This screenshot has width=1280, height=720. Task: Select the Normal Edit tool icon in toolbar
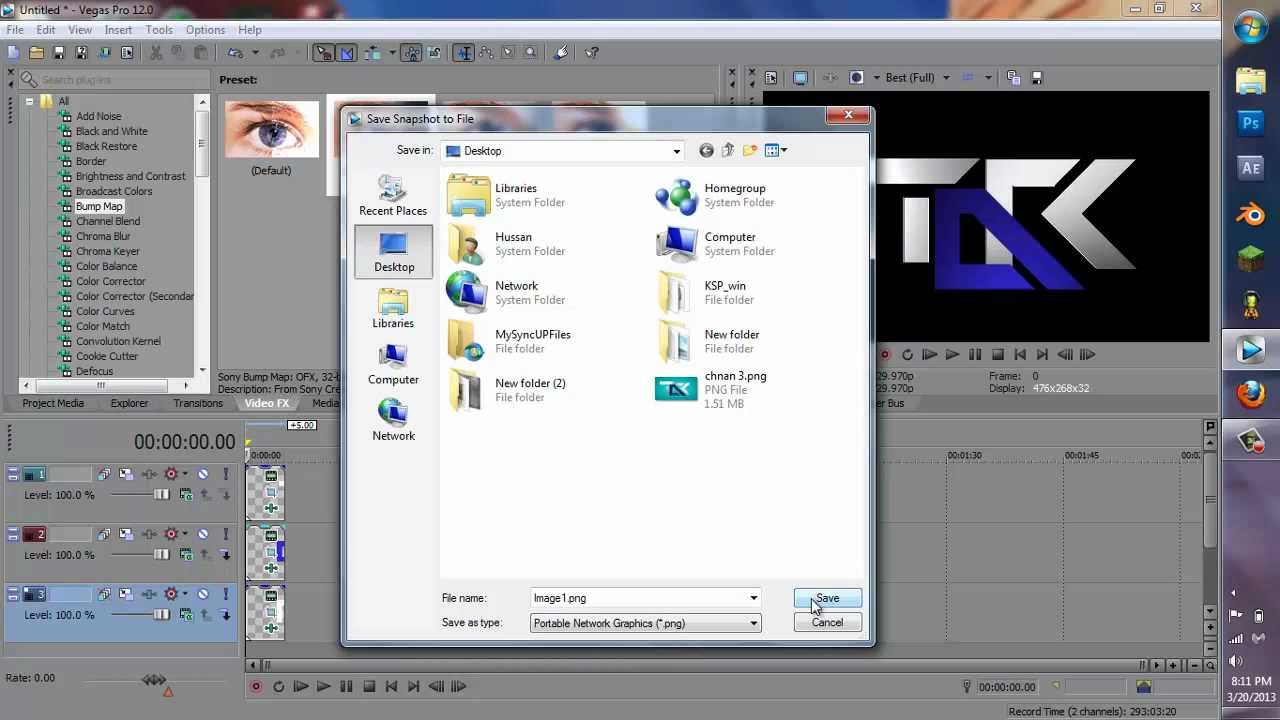(x=463, y=52)
